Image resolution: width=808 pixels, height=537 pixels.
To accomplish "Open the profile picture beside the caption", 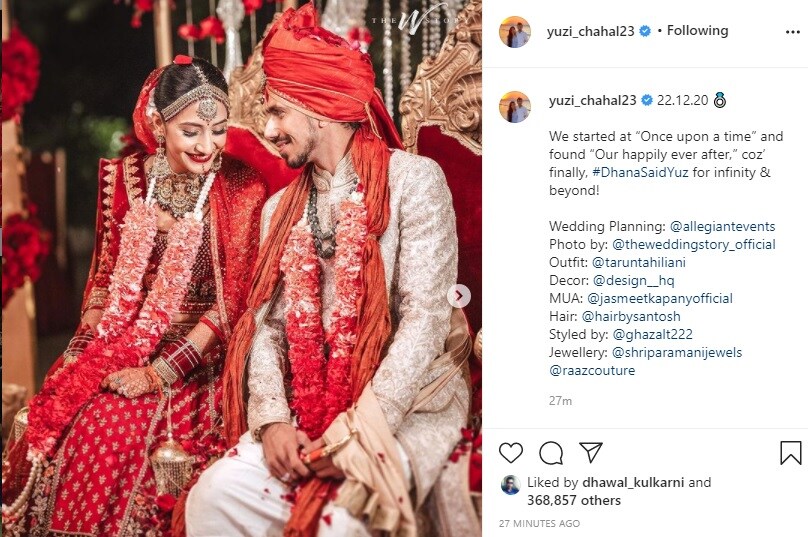I will point(514,107).
